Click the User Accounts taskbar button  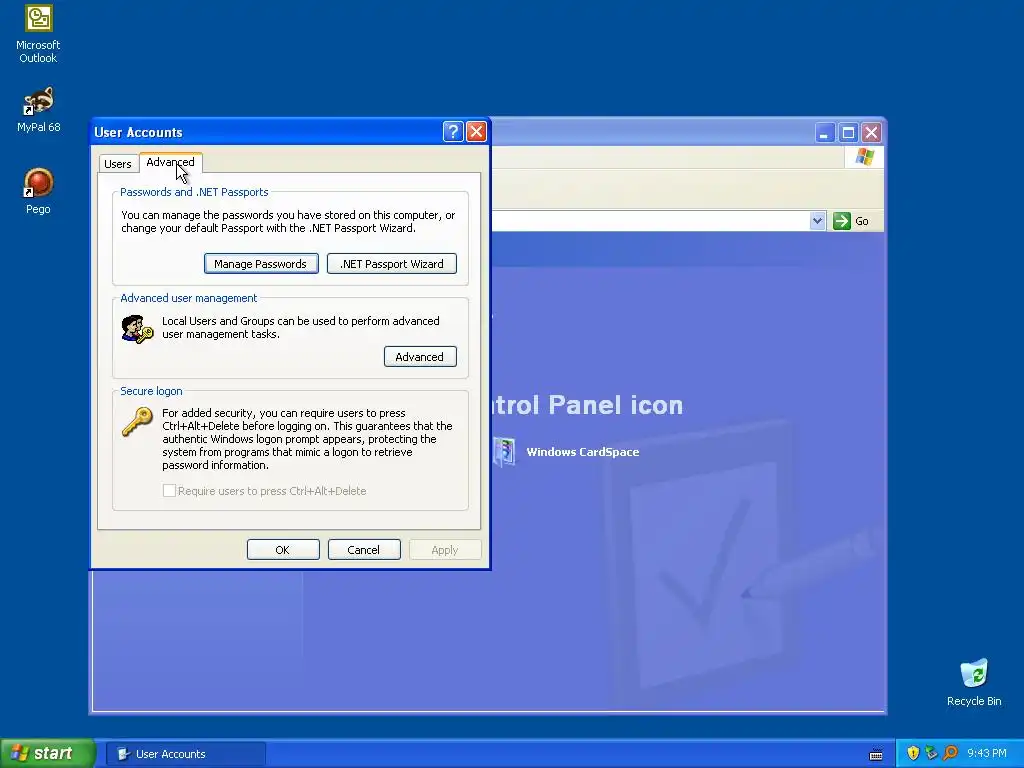click(186, 754)
